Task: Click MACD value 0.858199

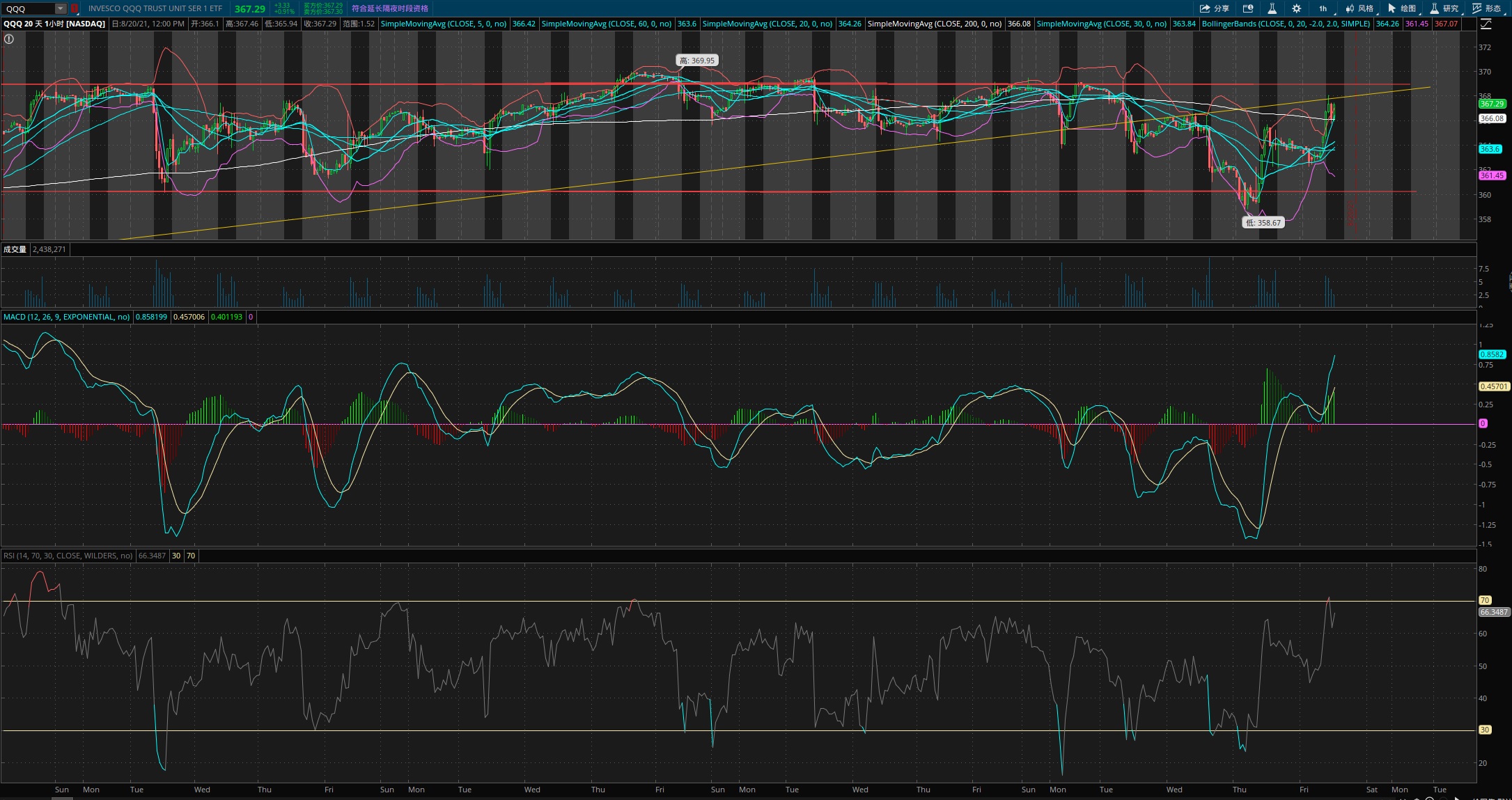Action: 151,317
